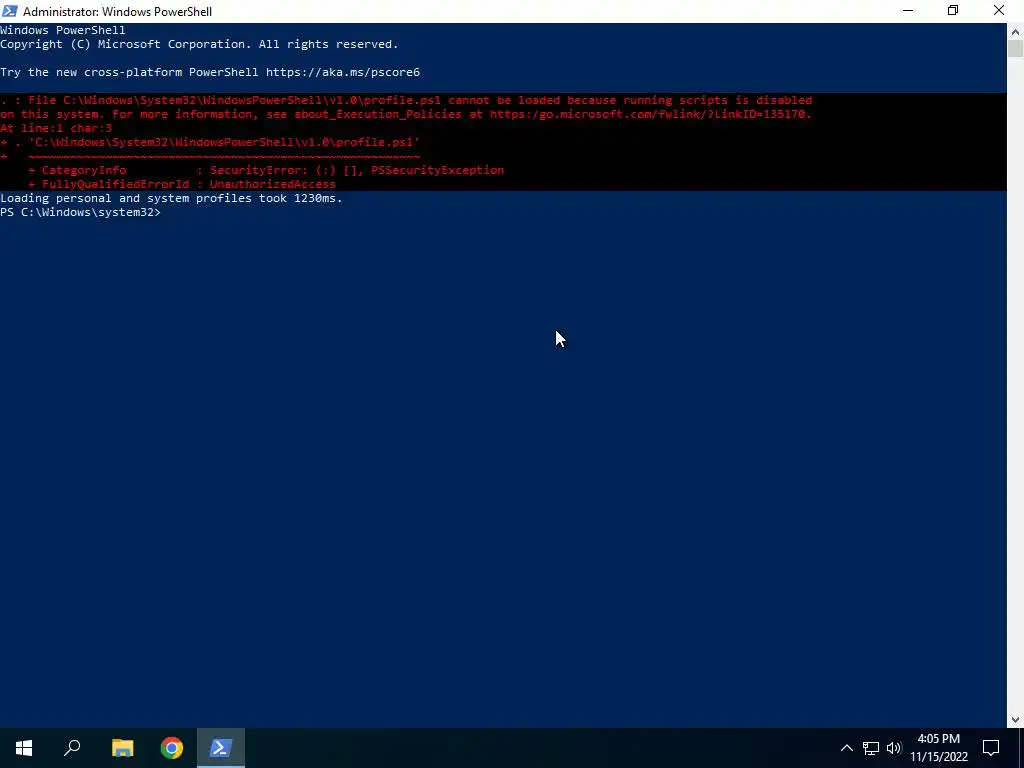
Task: Click the scrollbar down arrow
Action: click(1015, 720)
